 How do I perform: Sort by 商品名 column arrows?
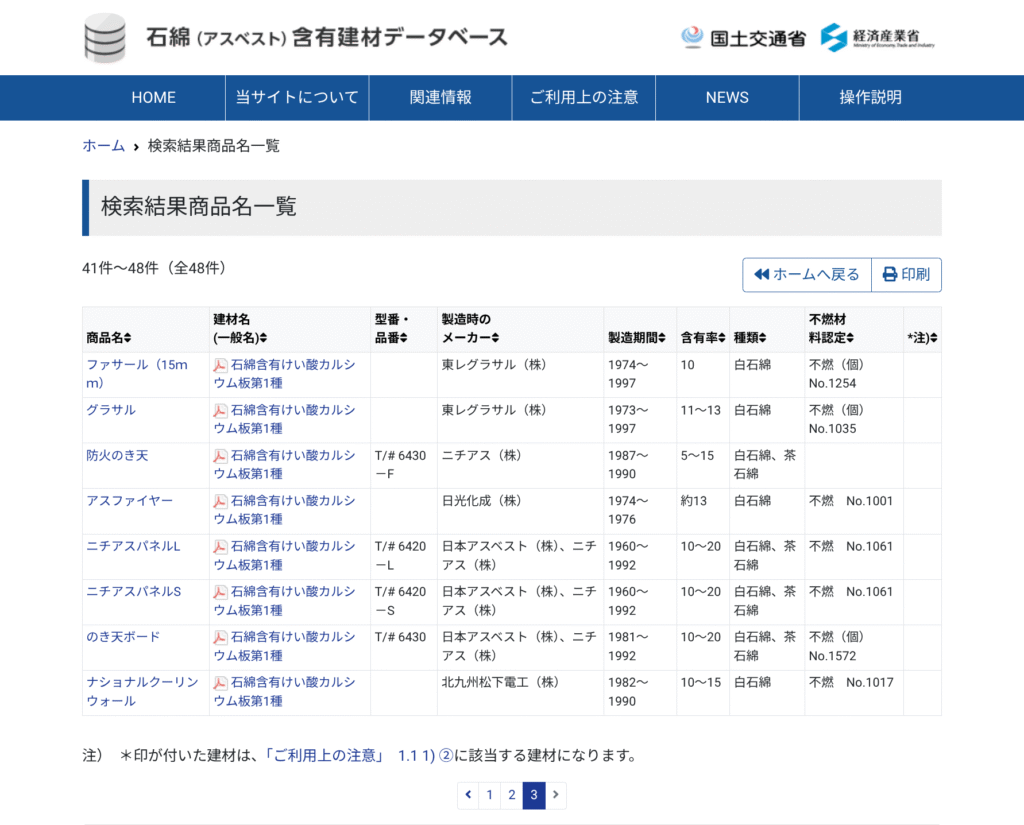pos(127,338)
